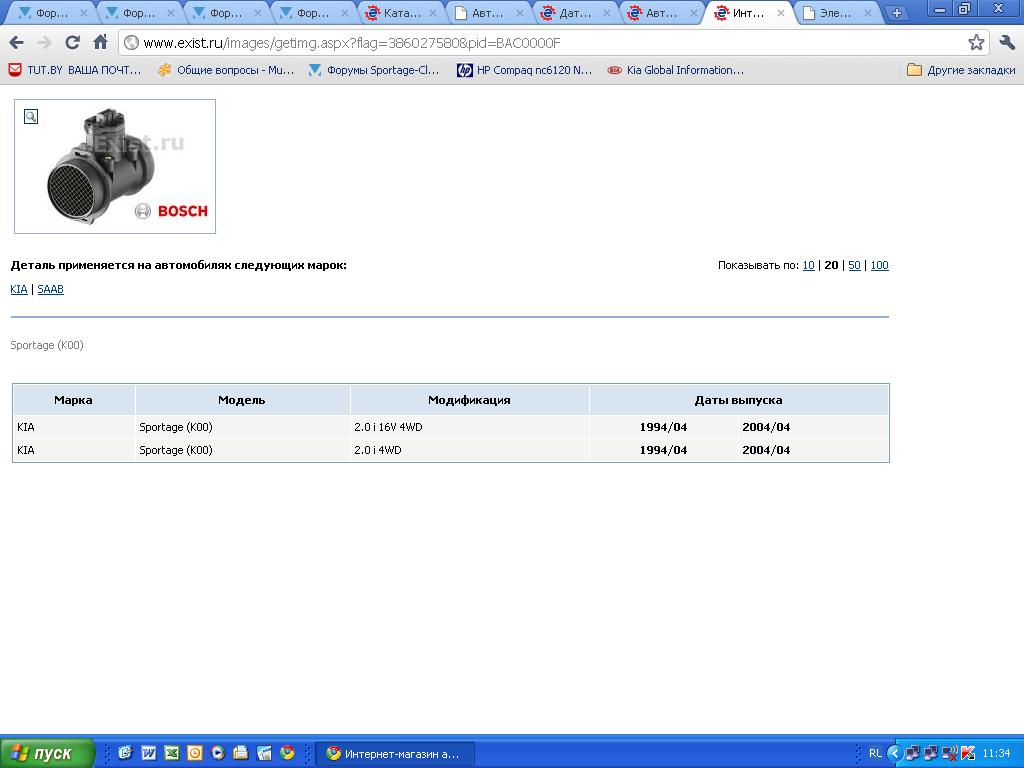
Task: Go to the browser home page
Action: [x=100, y=42]
